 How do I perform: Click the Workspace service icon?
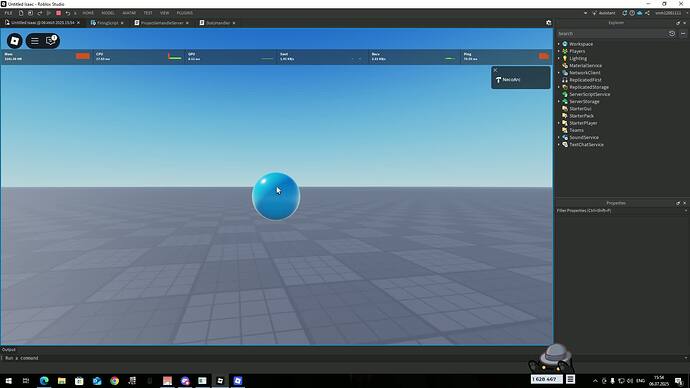[565, 44]
